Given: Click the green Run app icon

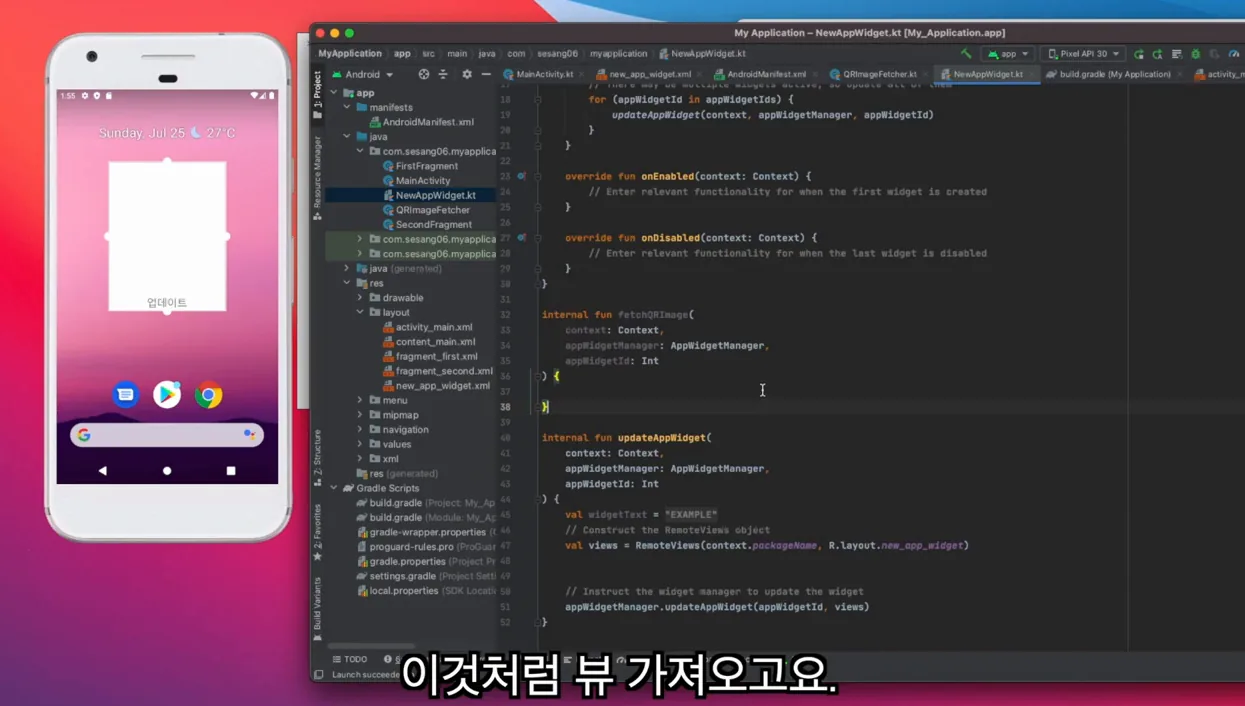Looking at the screenshot, I should pos(1139,54).
